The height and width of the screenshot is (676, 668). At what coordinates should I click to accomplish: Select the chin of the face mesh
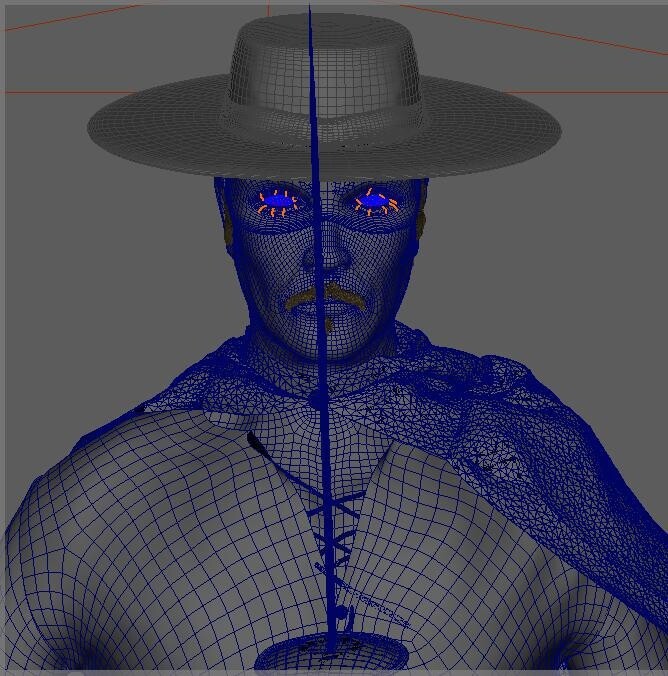(330, 345)
